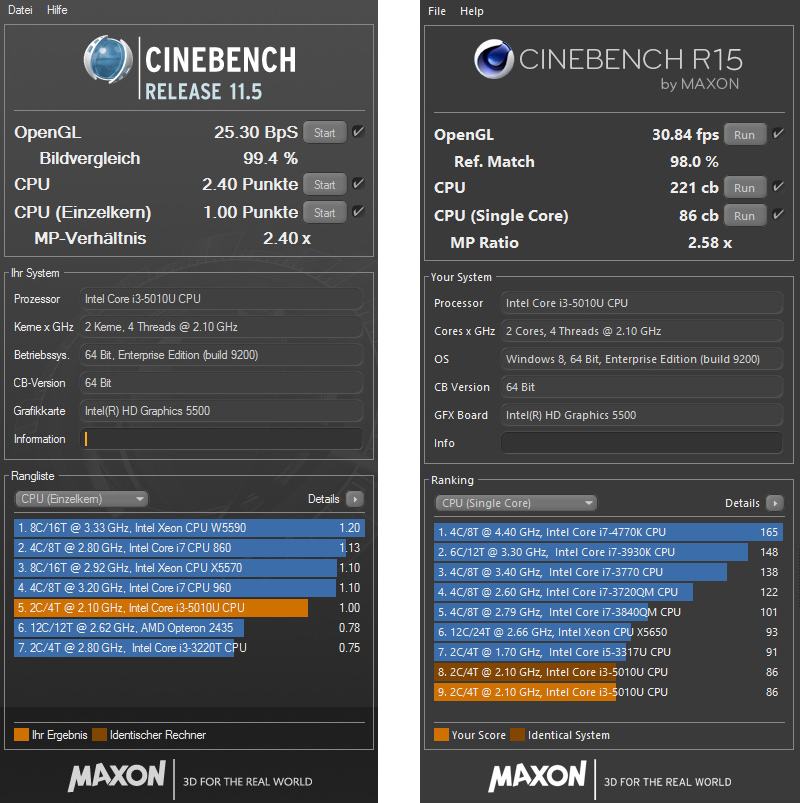Select ranking row Intel Core i3-3220T
800x803 pixels.
[189, 648]
